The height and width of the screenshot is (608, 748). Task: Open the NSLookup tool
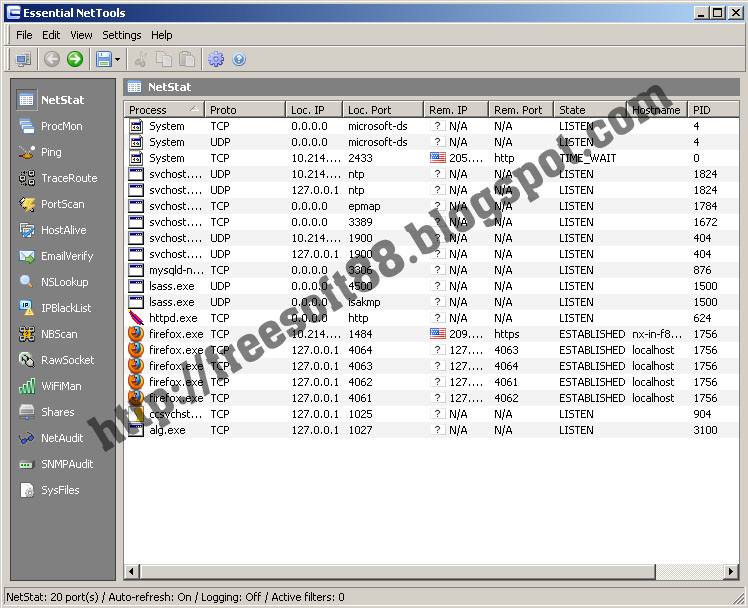(x=53, y=282)
